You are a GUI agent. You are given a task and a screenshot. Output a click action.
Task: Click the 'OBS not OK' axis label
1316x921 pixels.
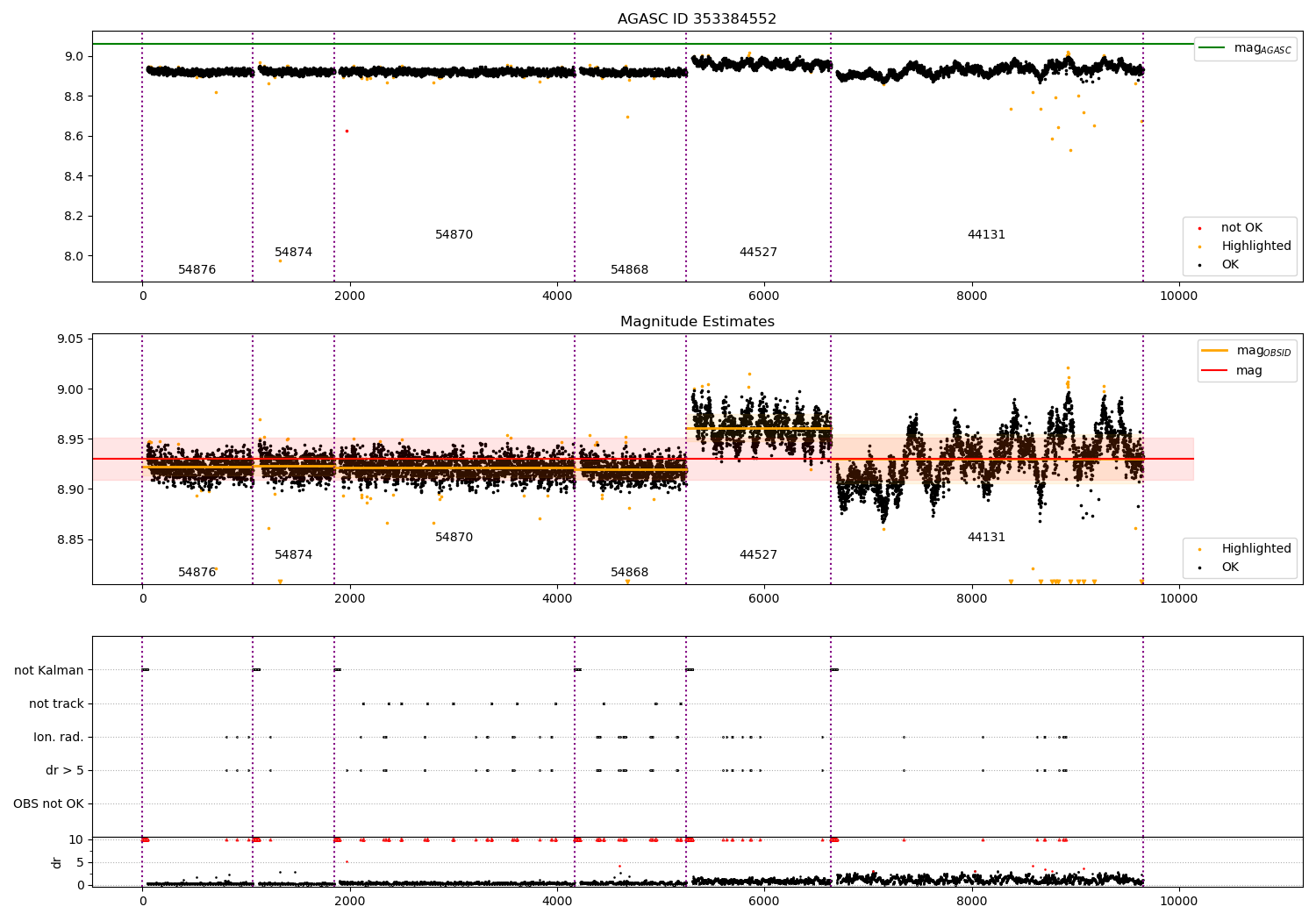click(48, 803)
